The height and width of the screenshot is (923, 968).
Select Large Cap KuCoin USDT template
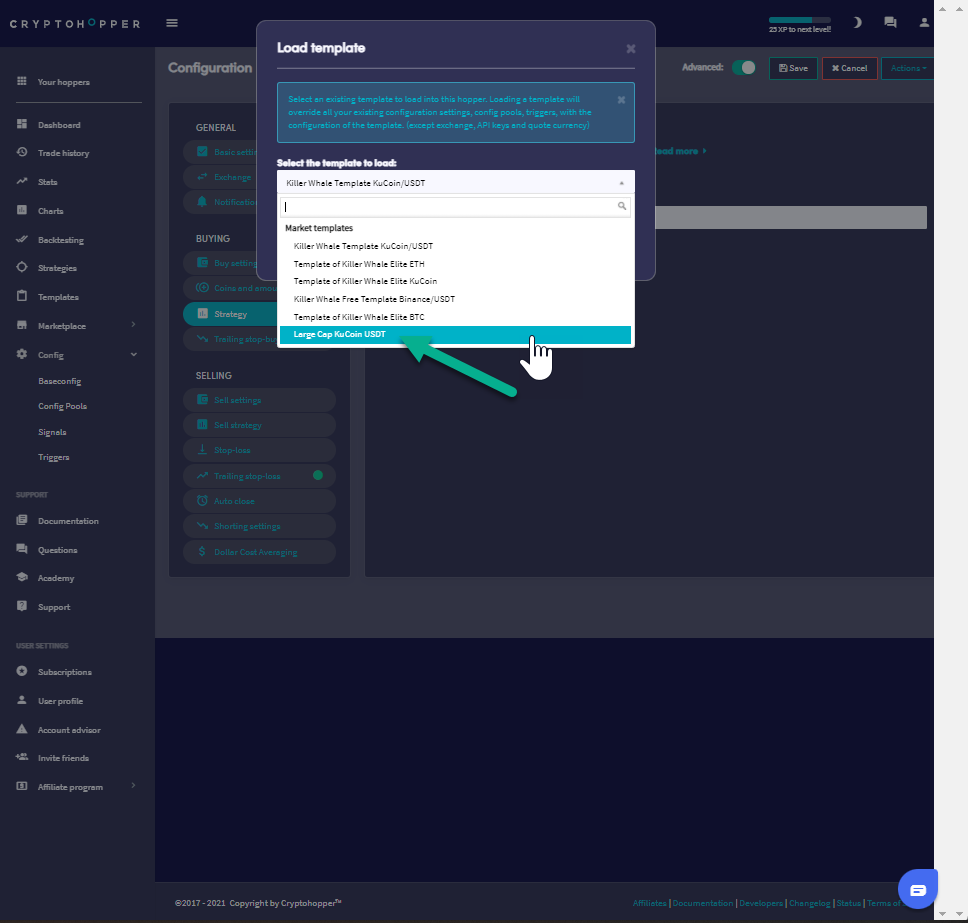click(455, 334)
